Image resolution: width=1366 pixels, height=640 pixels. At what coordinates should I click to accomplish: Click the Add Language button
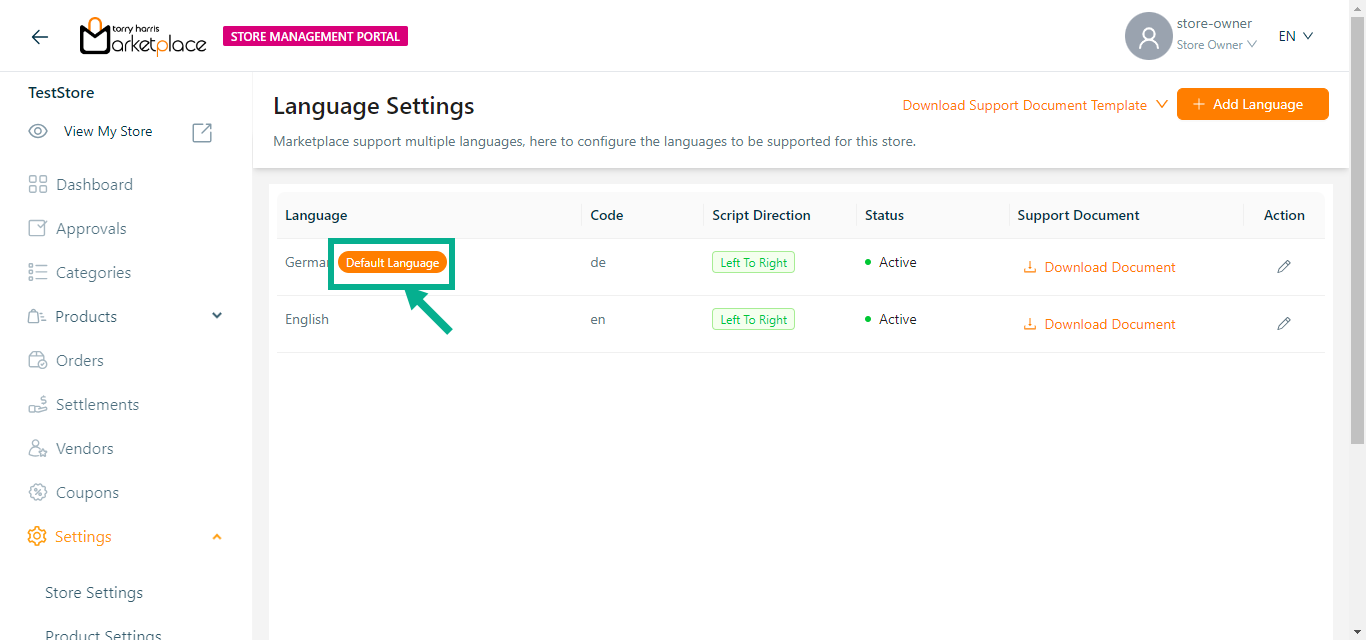(x=1252, y=104)
